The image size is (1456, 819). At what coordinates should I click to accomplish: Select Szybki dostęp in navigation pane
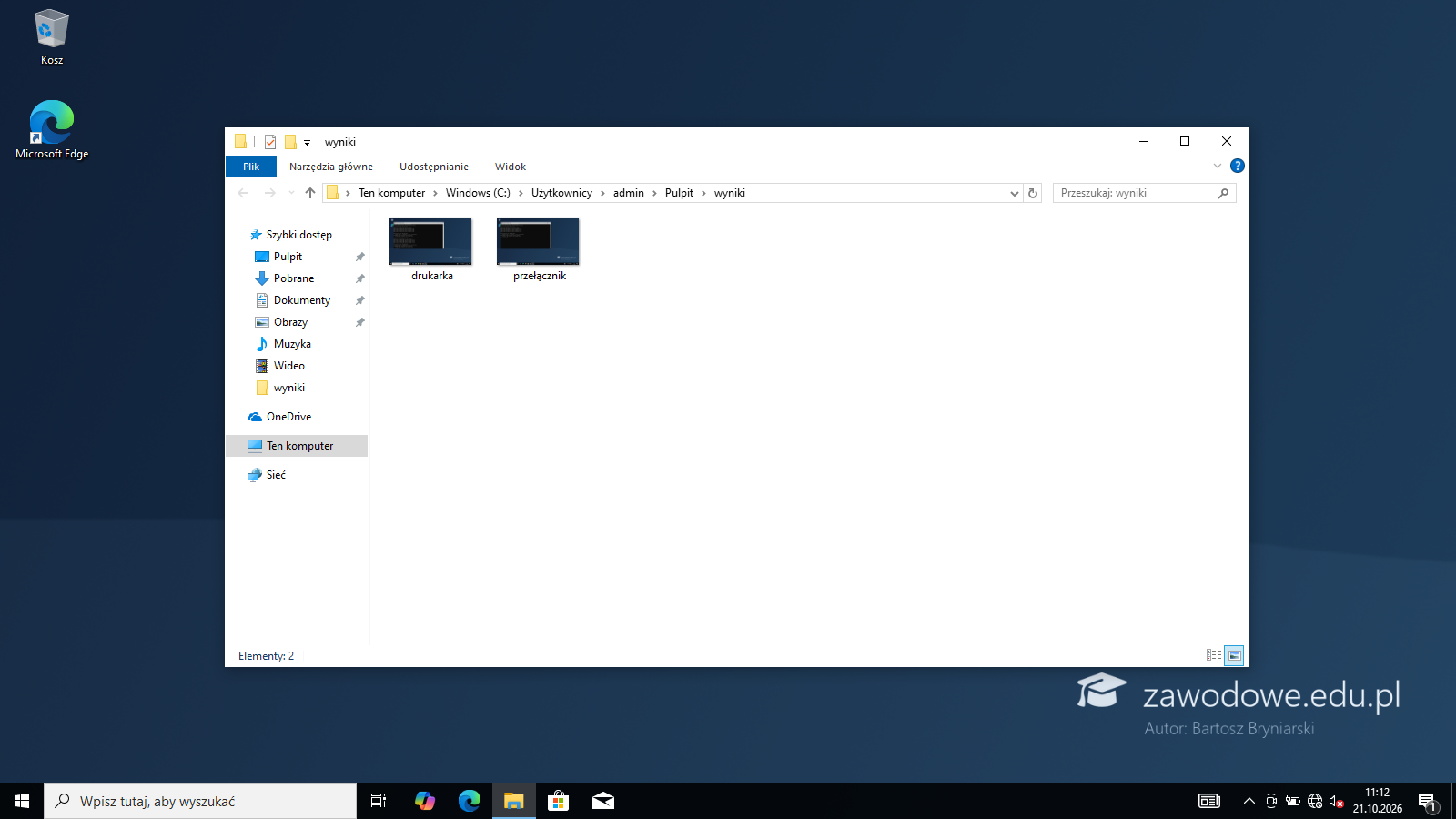pyautogui.click(x=298, y=235)
